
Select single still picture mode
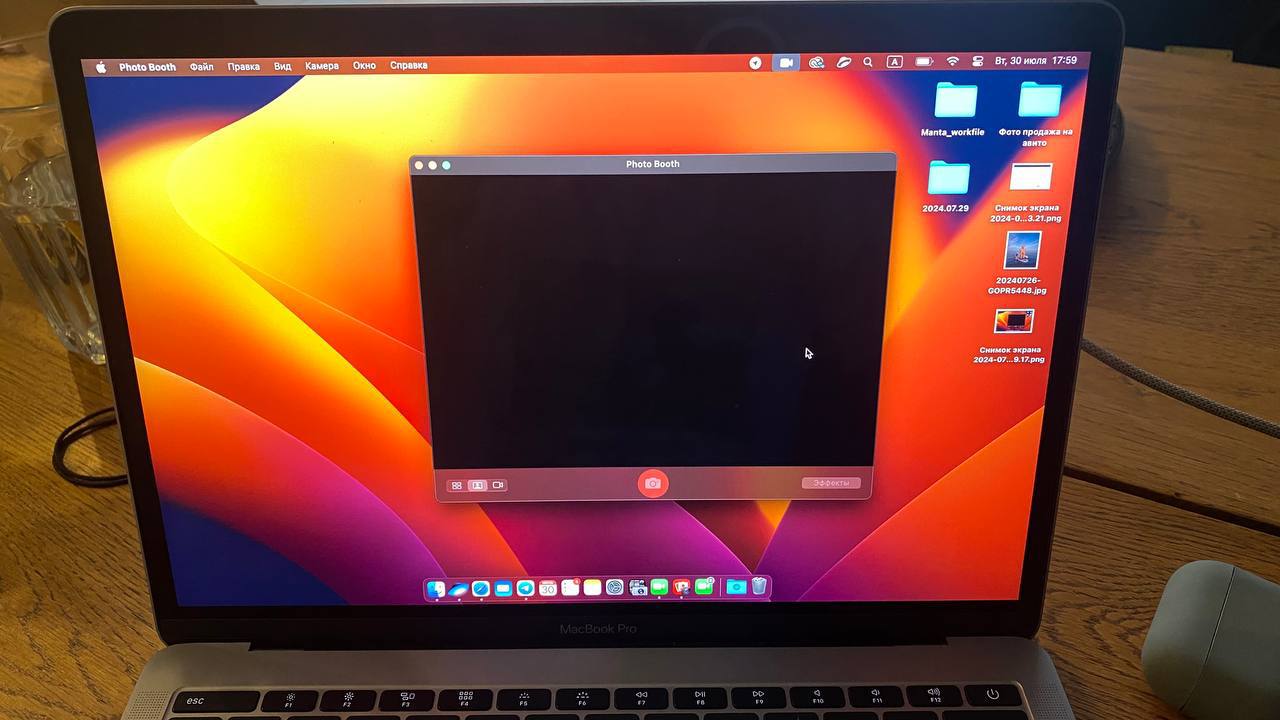pyautogui.click(x=478, y=485)
